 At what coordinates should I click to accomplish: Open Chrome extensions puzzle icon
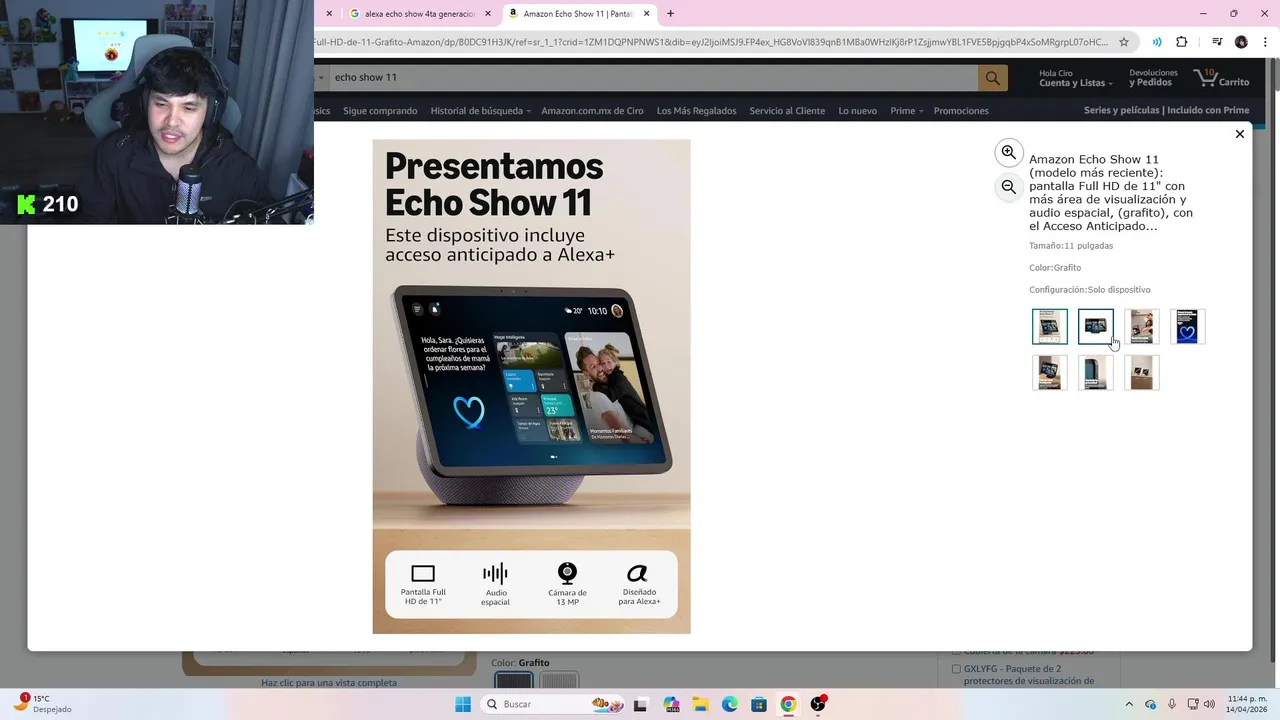(x=1182, y=42)
